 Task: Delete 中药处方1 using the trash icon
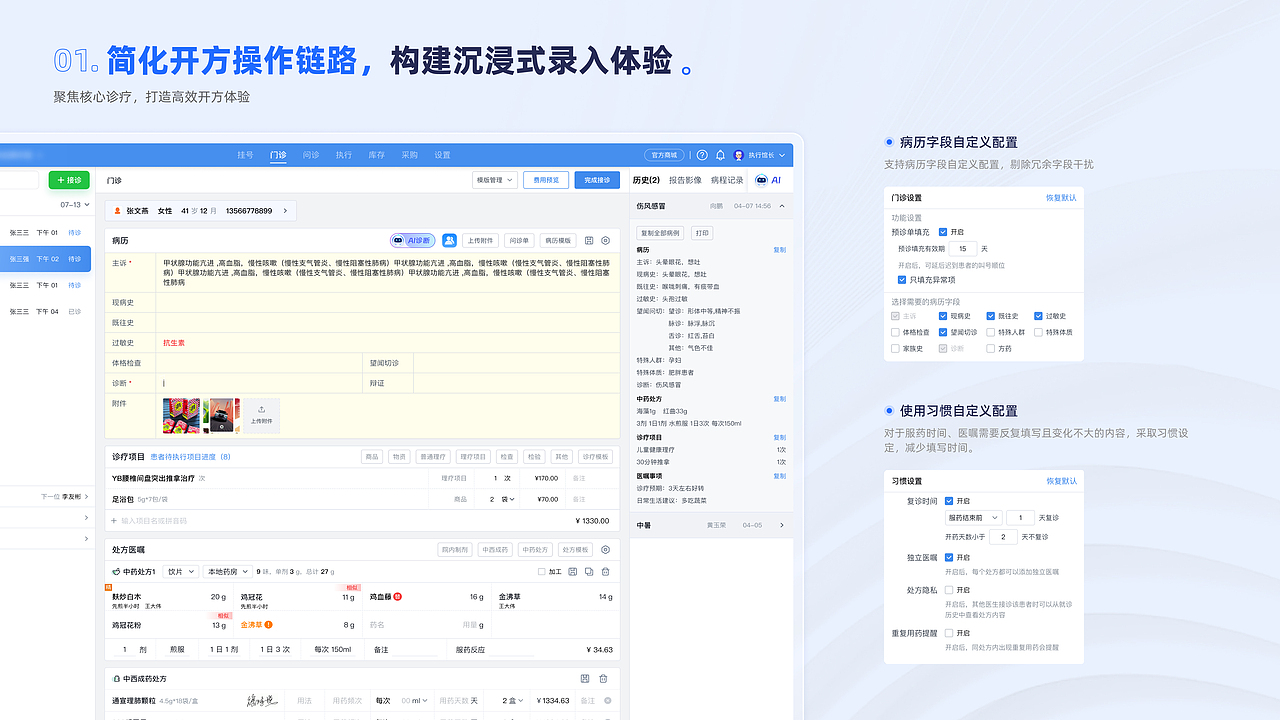click(605, 572)
